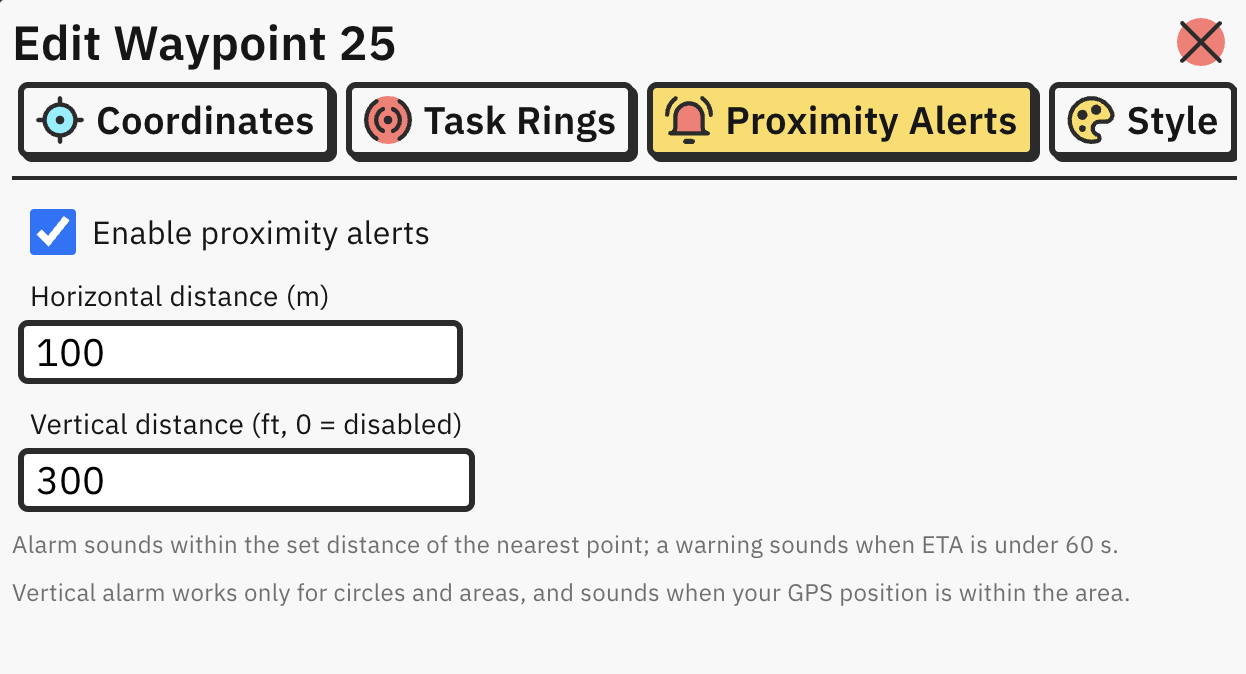Switch to the Coordinates tab
This screenshot has width=1246, height=674.
coord(176,122)
